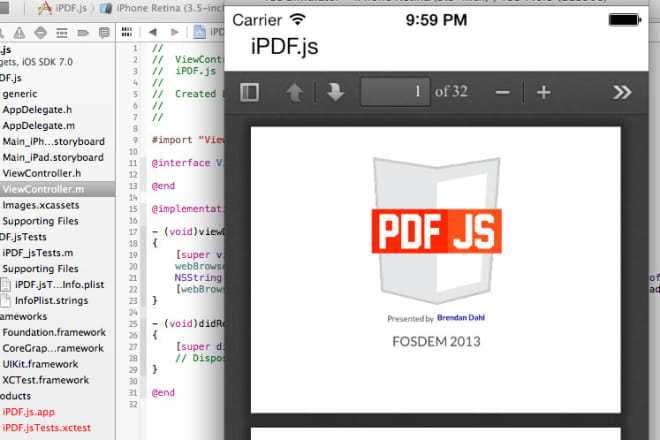
Task: Click the Wi-Fi icon in the simulator status bar
Action: [298, 19]
